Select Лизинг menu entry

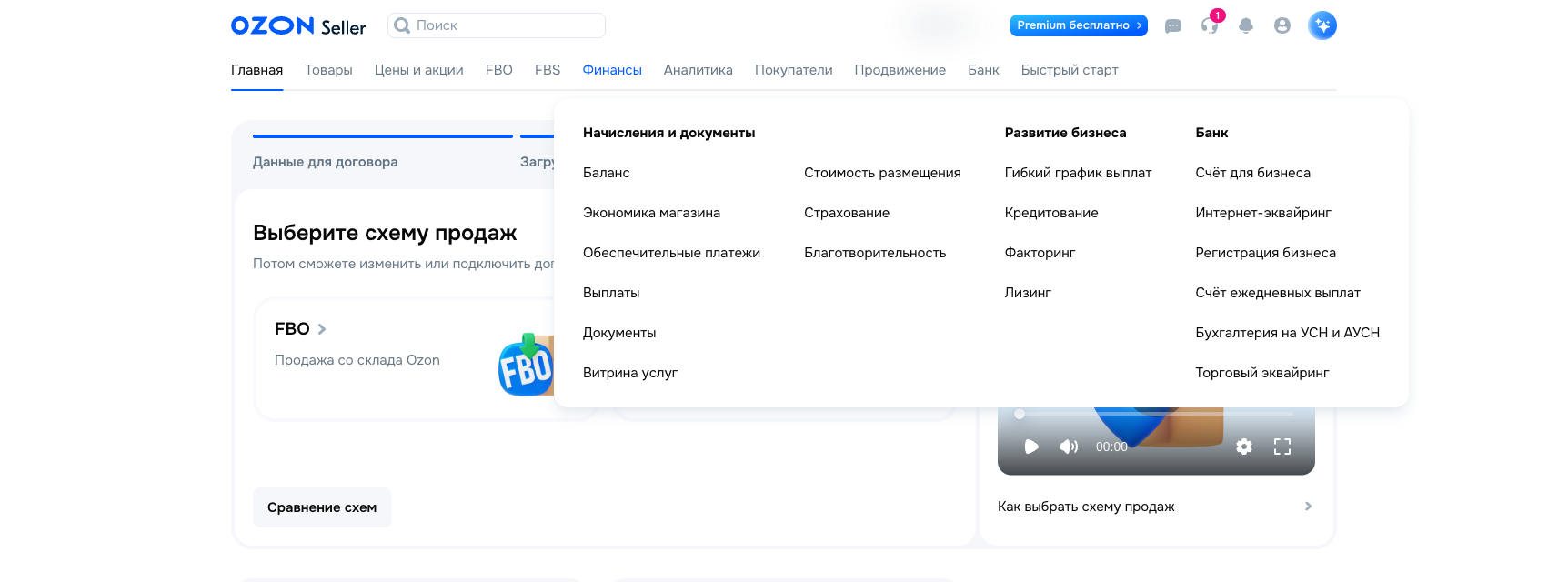(x=1028, y=293)
